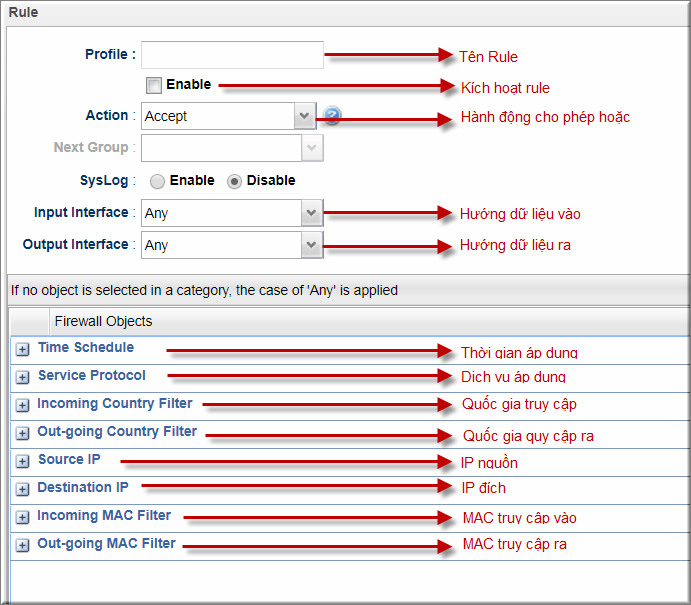The width and height of the screenshot is (691, 605).
Task: Select the SysLog Enable radio button
Action: [x=157, y=181]
